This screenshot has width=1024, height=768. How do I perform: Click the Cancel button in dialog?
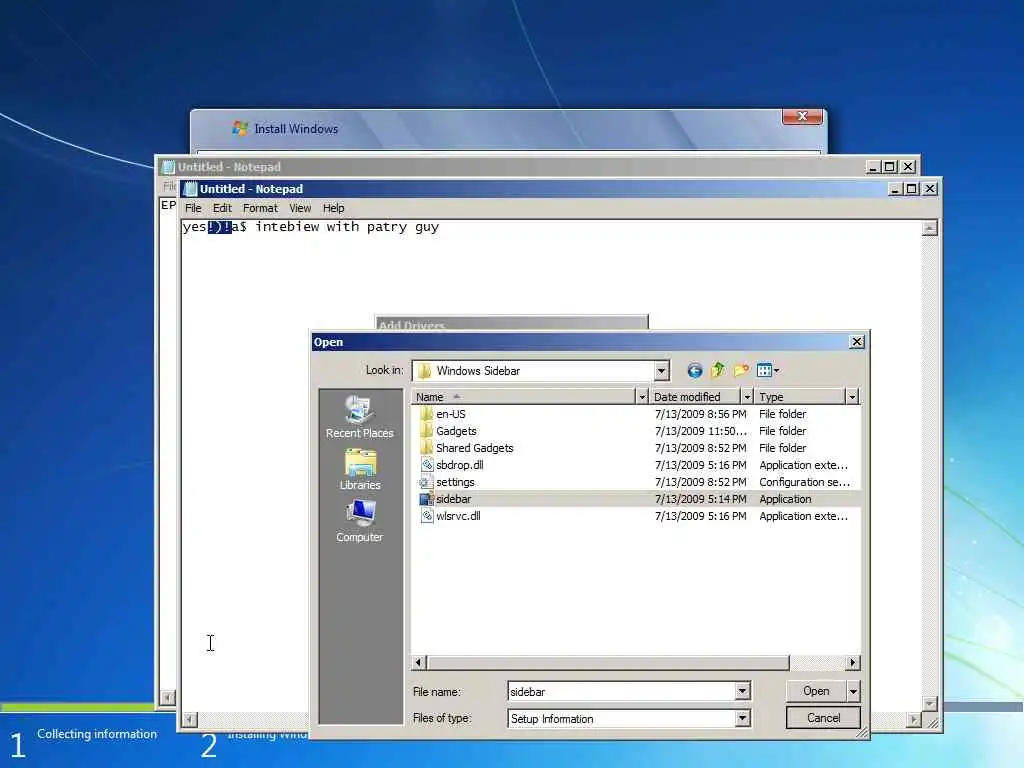tap(823, 718)
